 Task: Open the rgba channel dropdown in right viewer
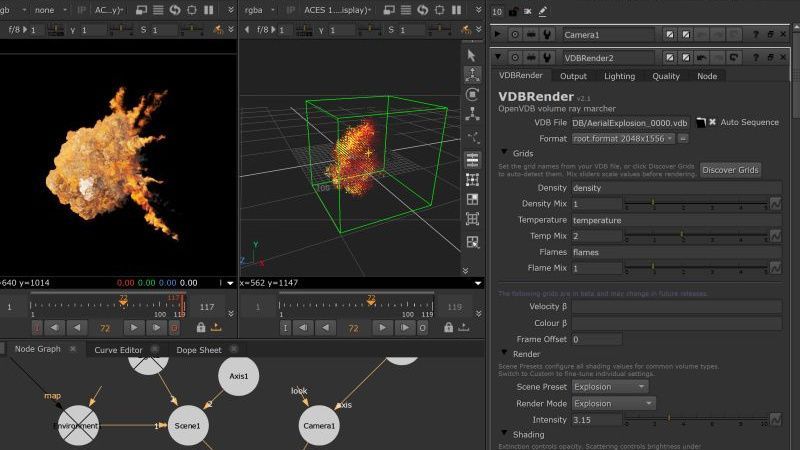coord(259,10)
